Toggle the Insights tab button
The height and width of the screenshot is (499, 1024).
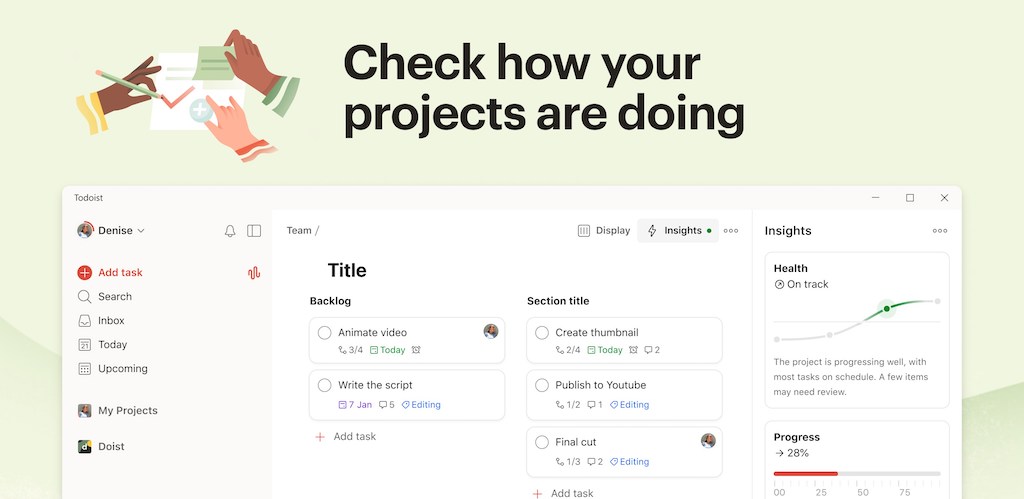(678, 231)
